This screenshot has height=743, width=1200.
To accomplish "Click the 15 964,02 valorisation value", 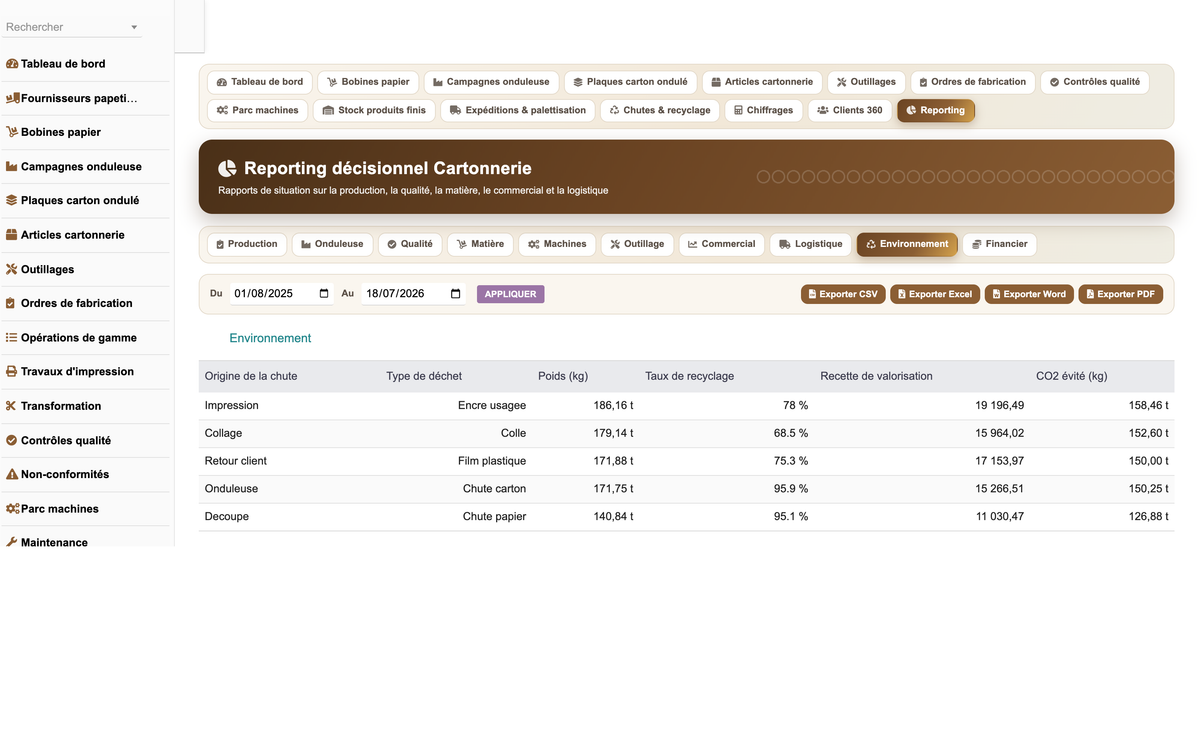I will (1000, 433).
